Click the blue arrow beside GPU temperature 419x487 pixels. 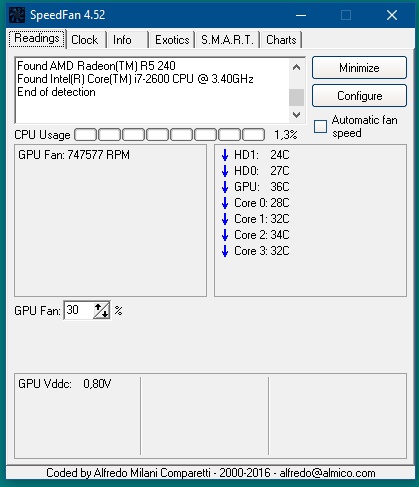225,187
